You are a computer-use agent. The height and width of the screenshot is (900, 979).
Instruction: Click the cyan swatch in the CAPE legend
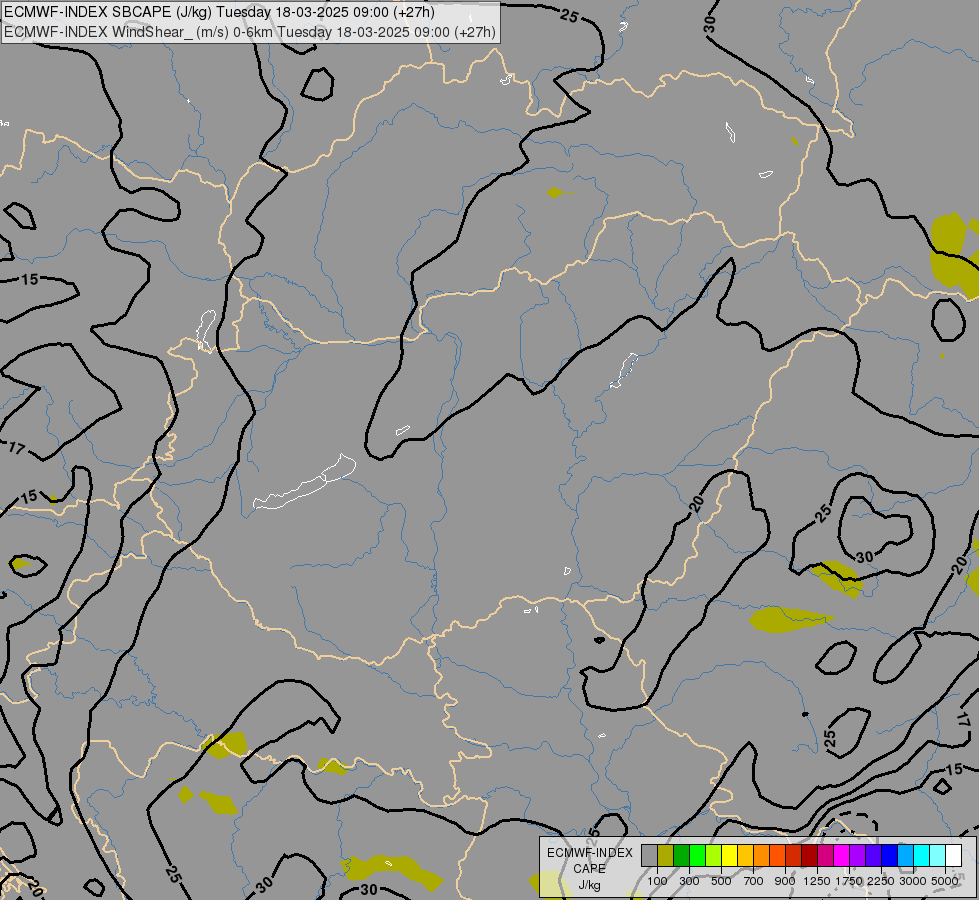pos(921,856)
